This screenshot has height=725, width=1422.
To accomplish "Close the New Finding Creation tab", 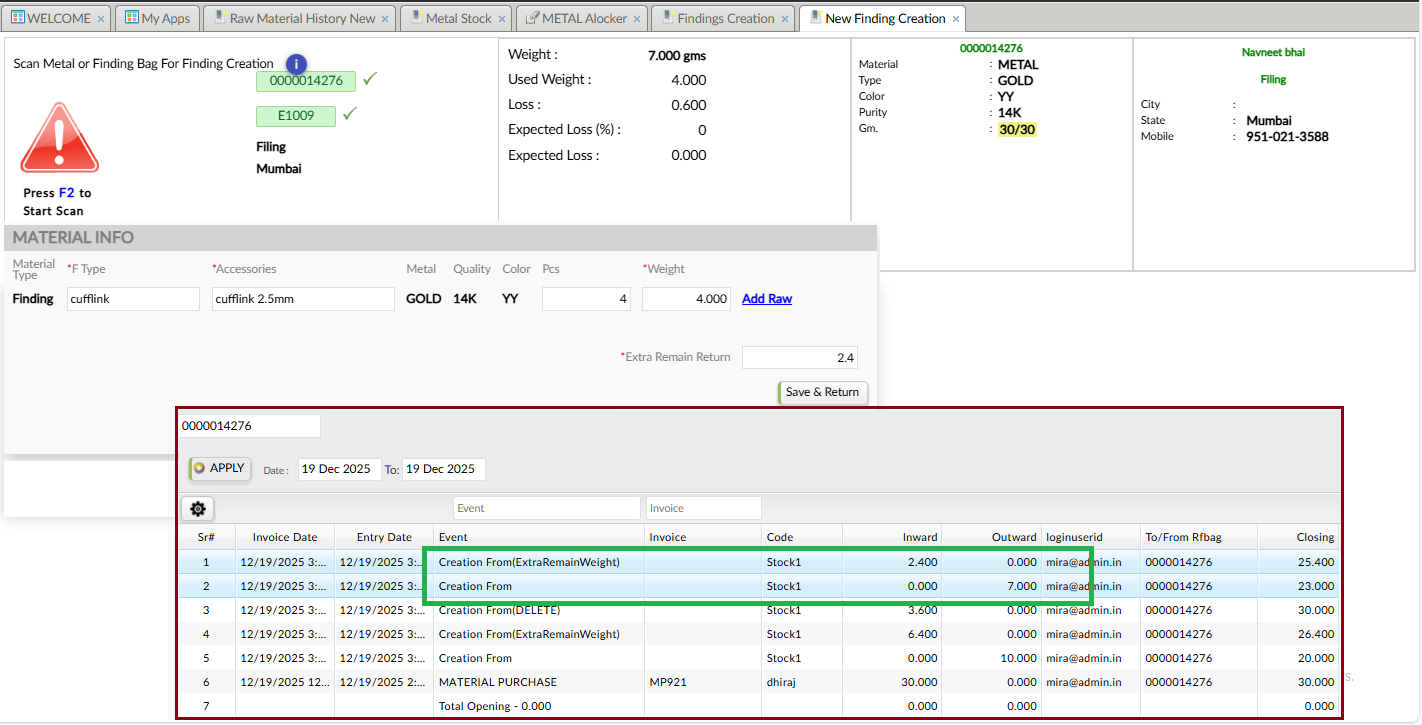I will coord(956,19).
